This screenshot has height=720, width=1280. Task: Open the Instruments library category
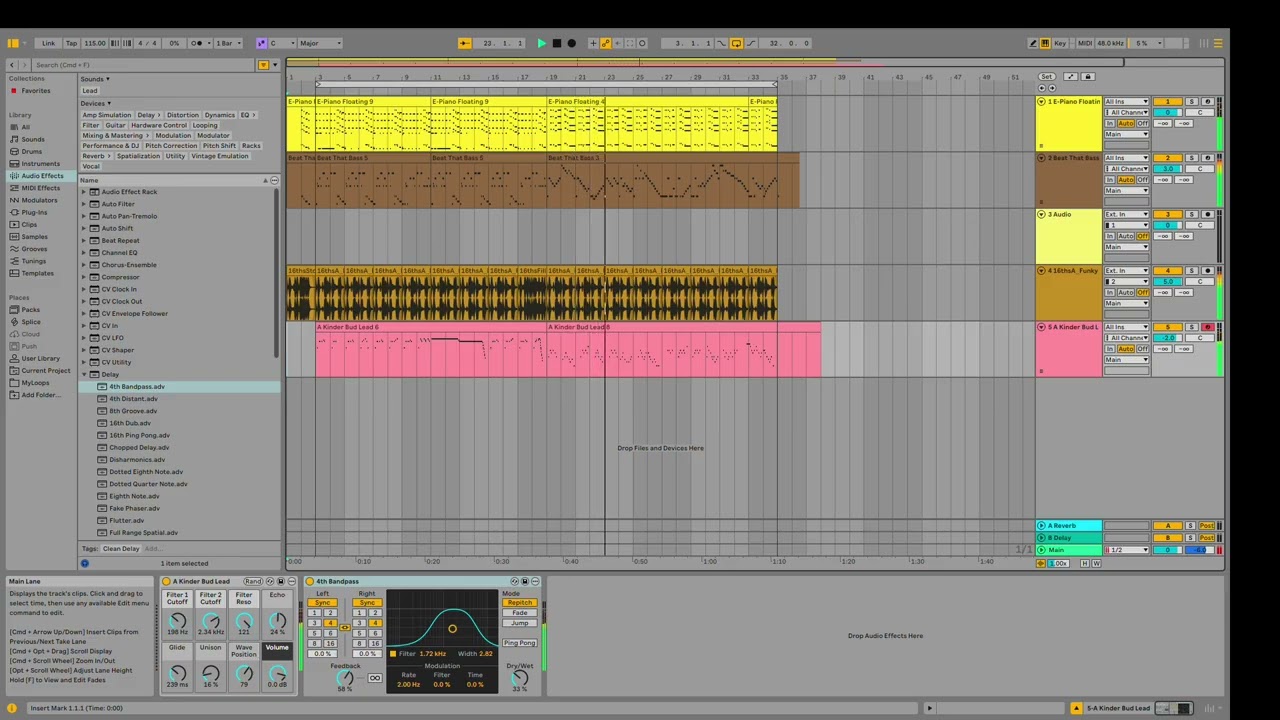point(40,163)
